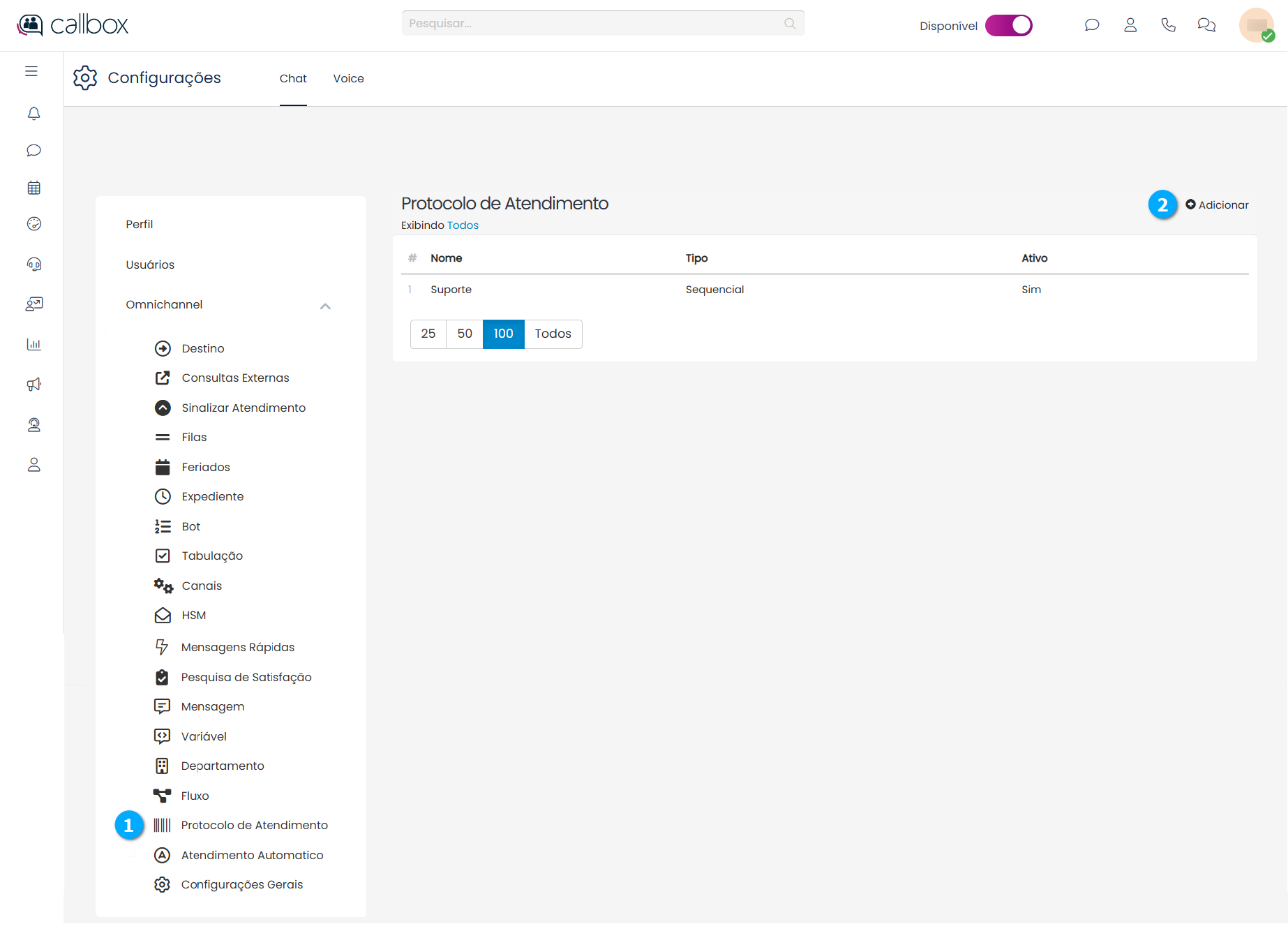The height and width of the screenshot is (945, 1288).
Task: Select Todos page size option
Action: coord(553,334)
